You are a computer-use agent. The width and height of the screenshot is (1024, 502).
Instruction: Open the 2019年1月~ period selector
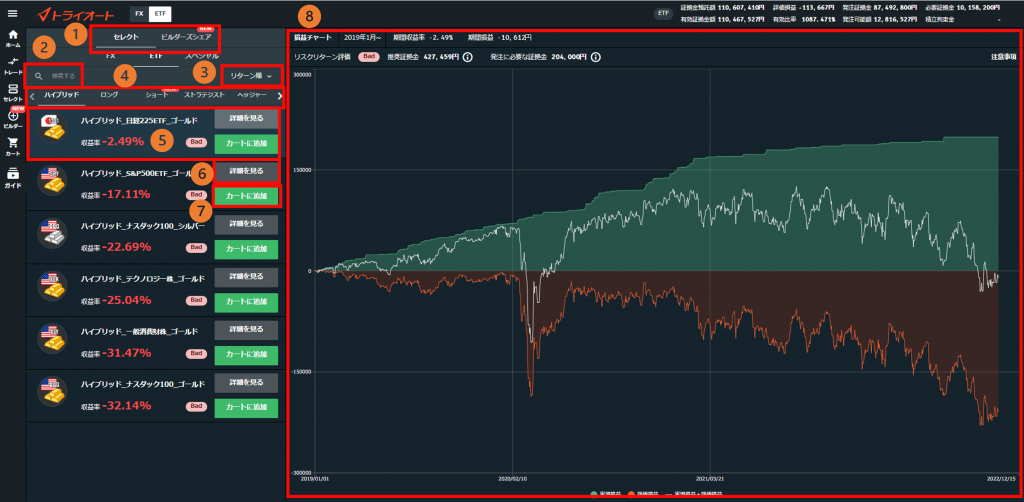pos(362,37)
